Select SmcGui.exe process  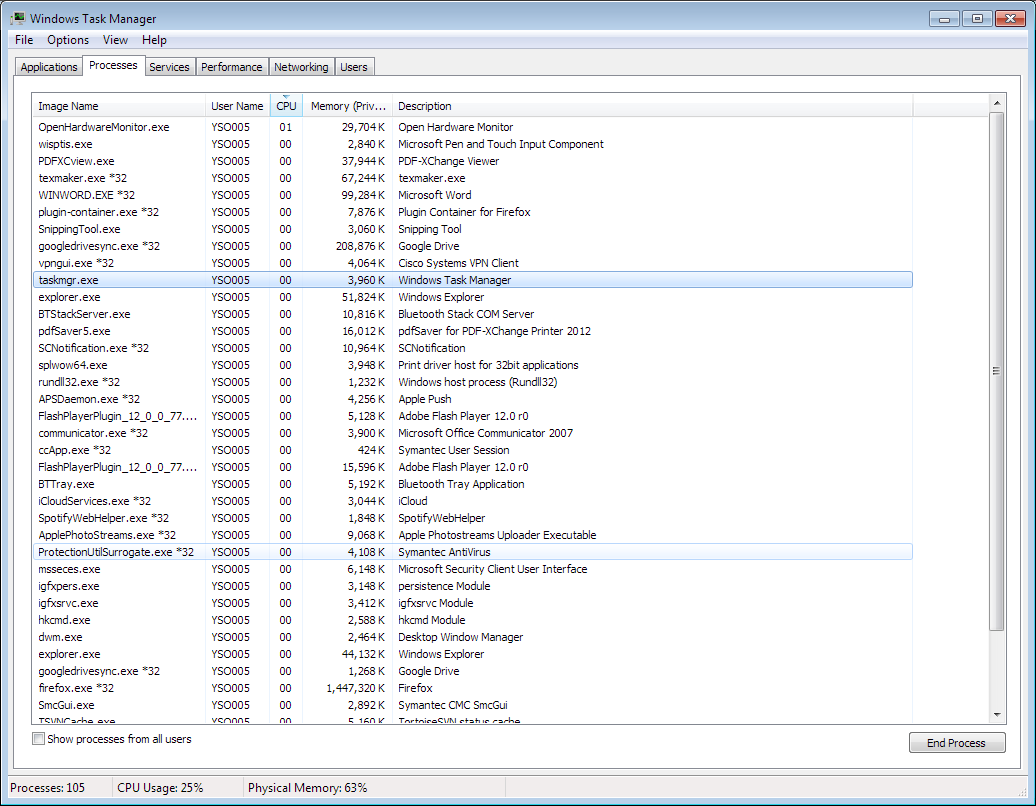(x=472, y=706)
